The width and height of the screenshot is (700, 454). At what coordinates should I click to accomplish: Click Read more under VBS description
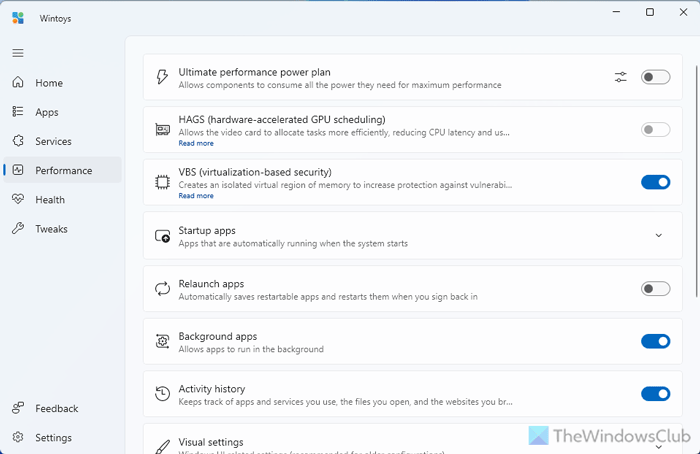click(x=196, y=196)
